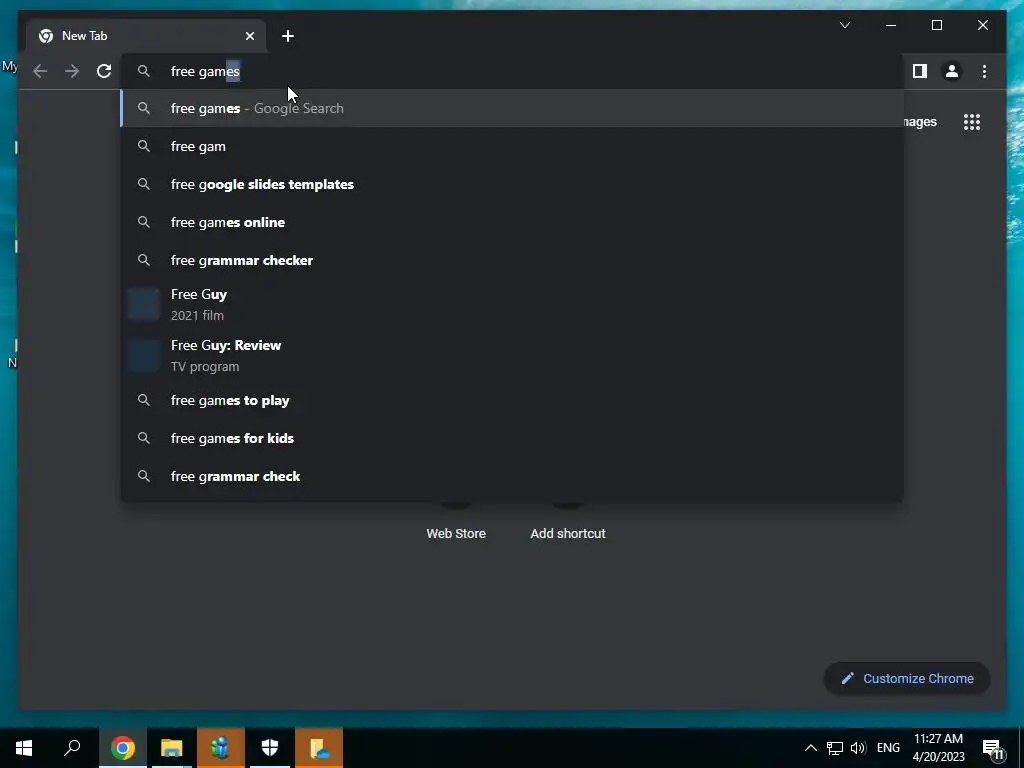
Task: Open File Explorer from the taskbar
Action: point(172,748)
